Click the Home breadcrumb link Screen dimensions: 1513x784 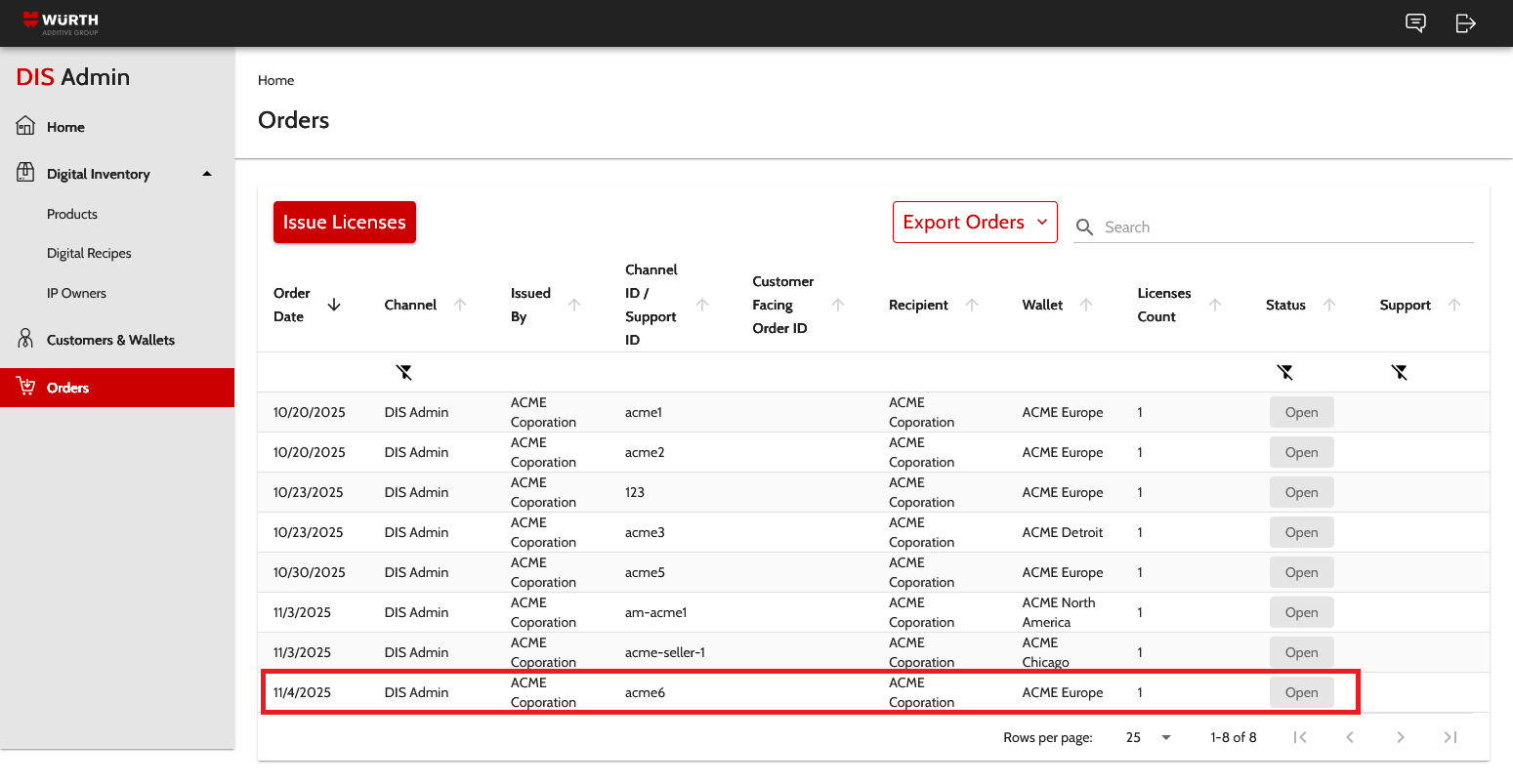tap(275, 80)
